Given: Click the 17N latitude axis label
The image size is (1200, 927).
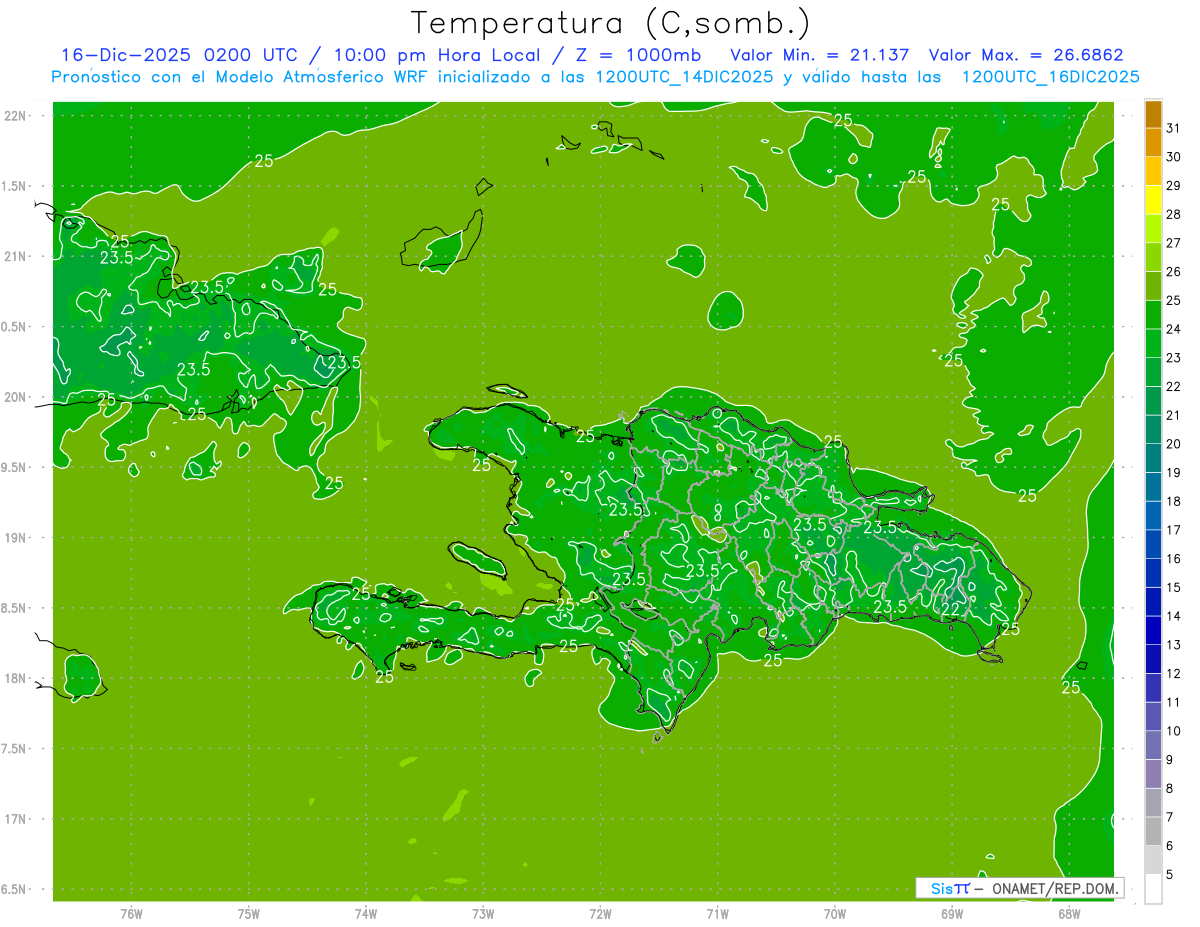Looking at the screenshot, I should (16, 819).
